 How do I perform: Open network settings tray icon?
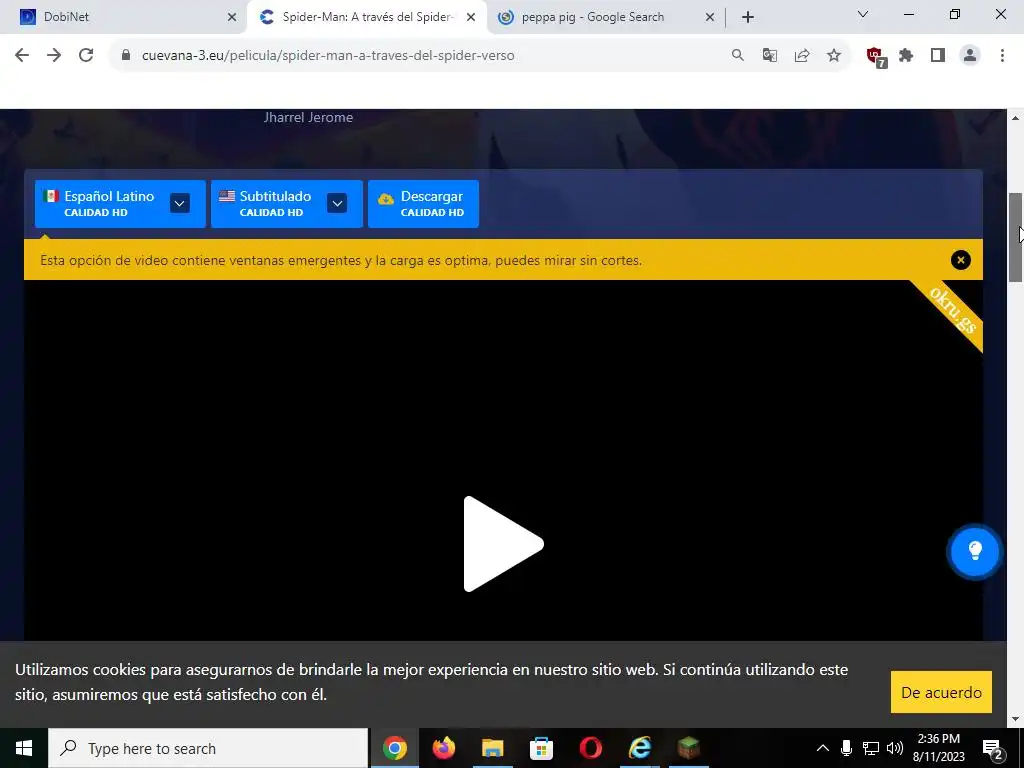pos(871,748)
